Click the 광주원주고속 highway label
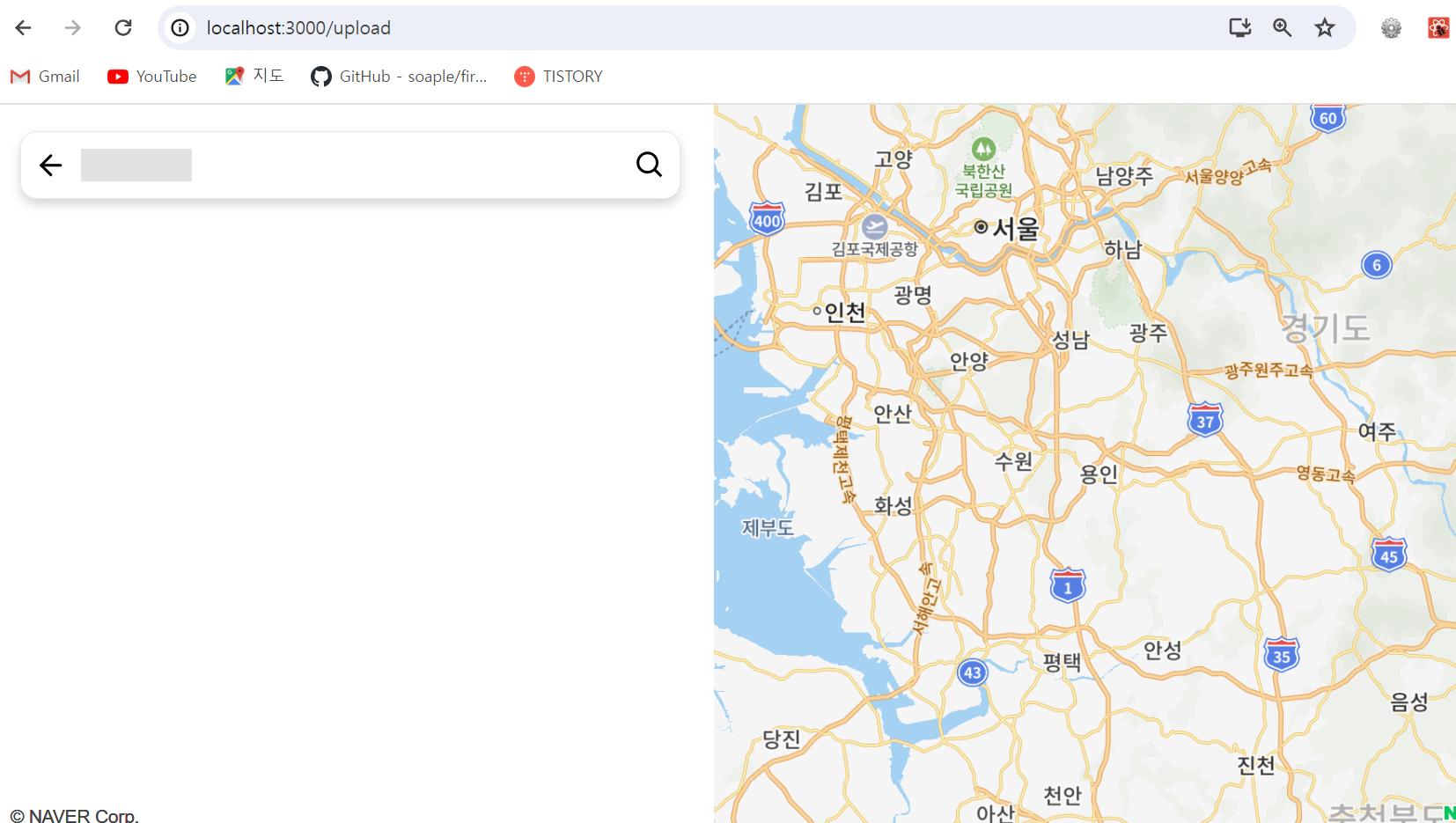Image resolution: width=1456 pixels, height=823 pixels. pos(1268,371)
